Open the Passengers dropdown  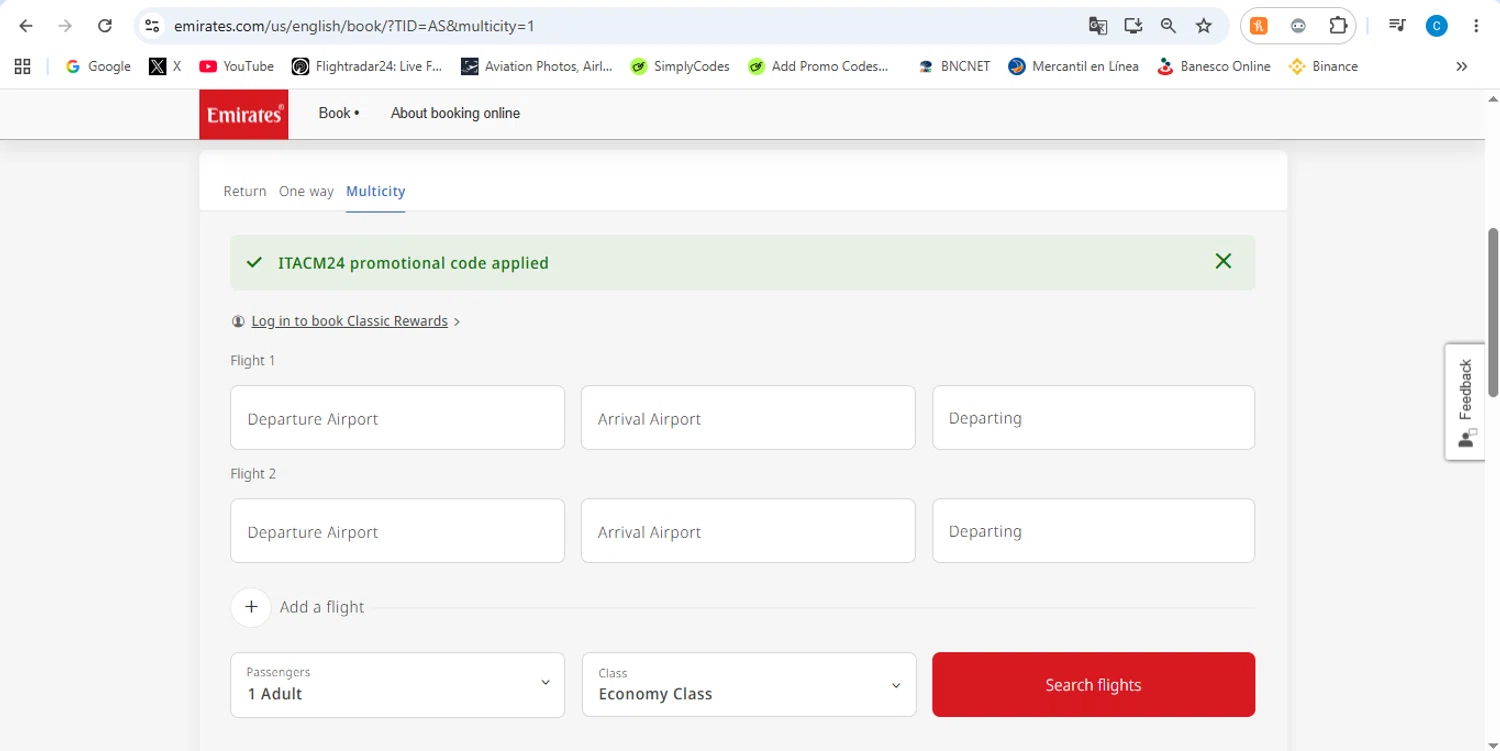click(x=397, y=685)
